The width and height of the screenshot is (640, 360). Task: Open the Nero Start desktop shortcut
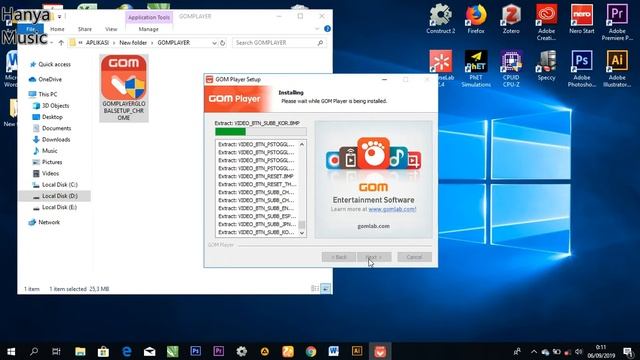582,19
